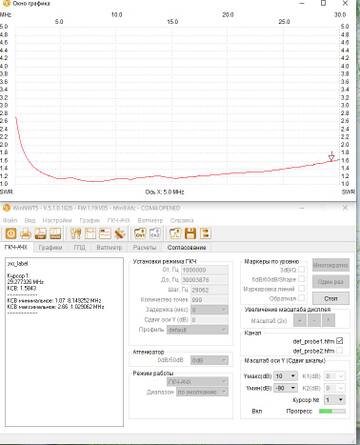Tick the 3dB/Q marker checkbox
360x445 pixels.
302,269
